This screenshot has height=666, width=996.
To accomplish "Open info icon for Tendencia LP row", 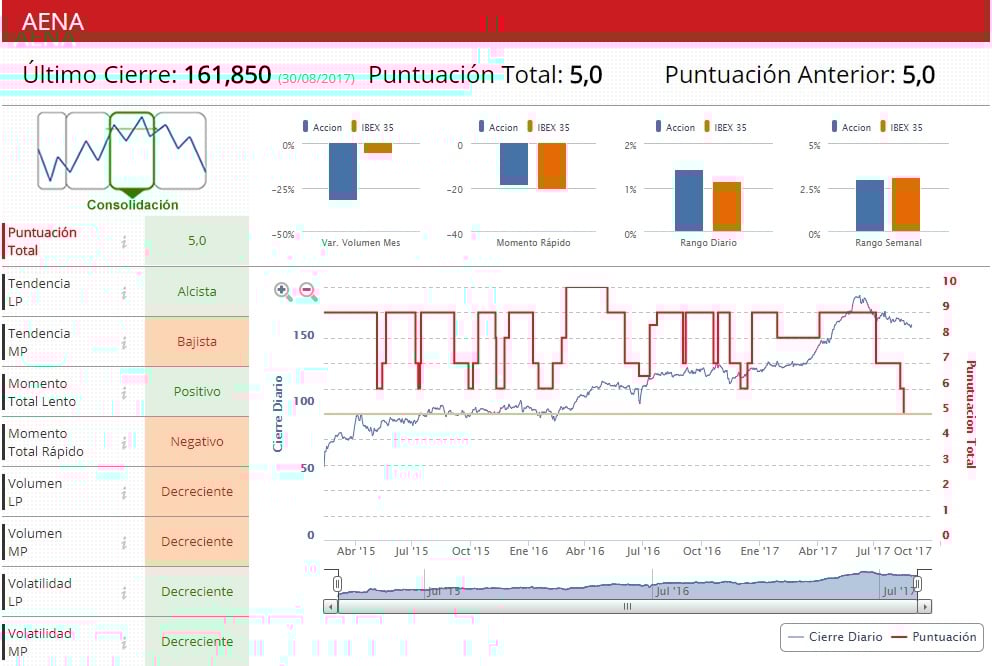I will 124,292.
